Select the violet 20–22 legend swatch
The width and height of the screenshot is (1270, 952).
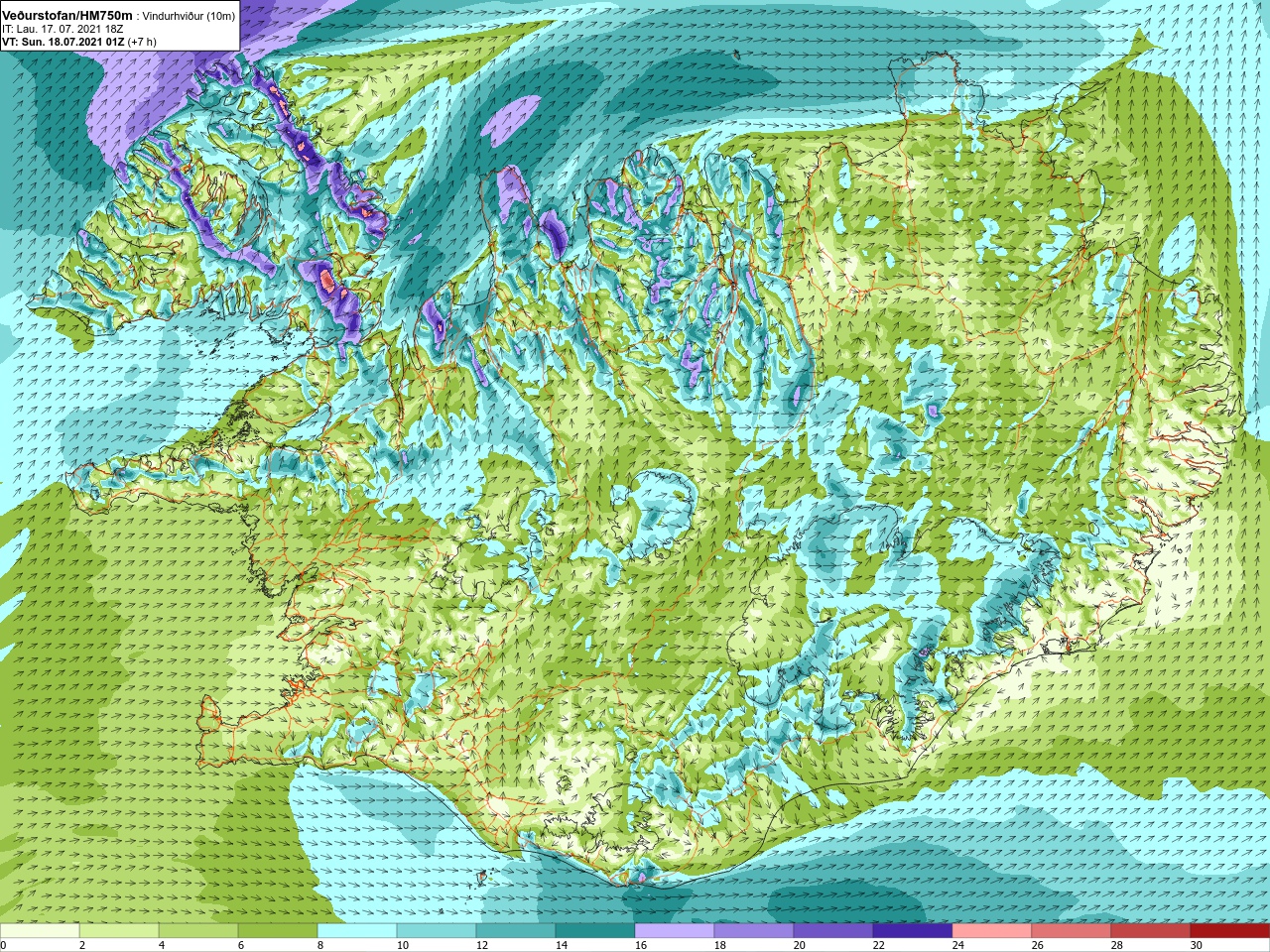point(833,930)
